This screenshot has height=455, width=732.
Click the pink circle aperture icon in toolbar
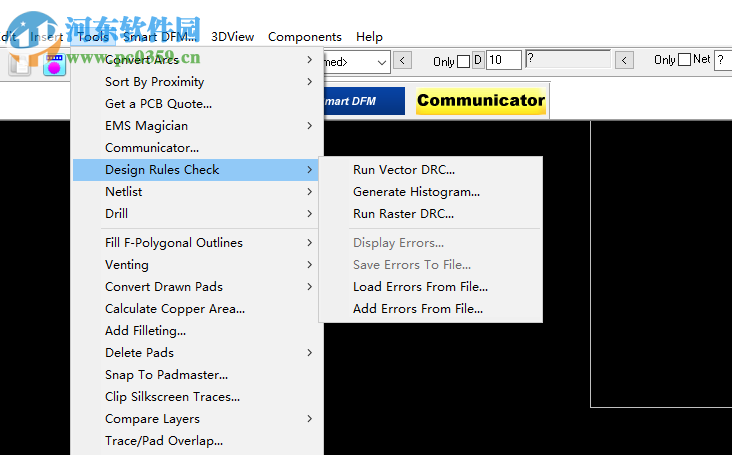[55, 65]
